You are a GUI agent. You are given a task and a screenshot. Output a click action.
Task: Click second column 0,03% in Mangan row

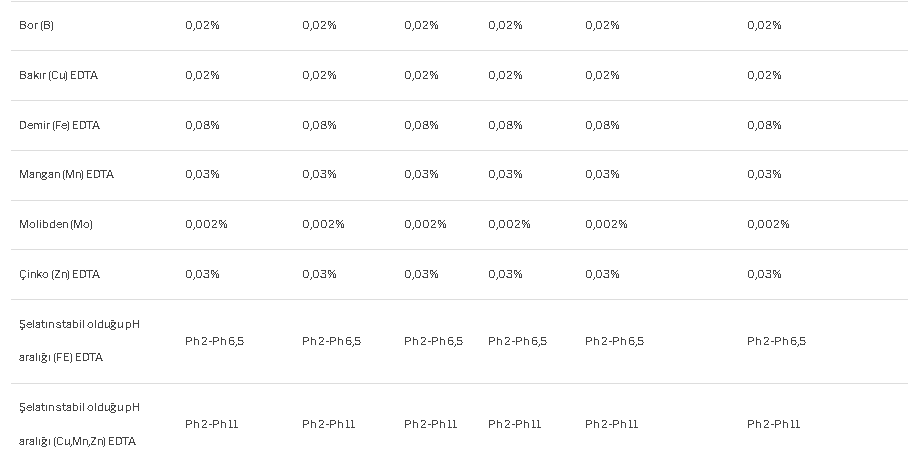pos(319,174)
